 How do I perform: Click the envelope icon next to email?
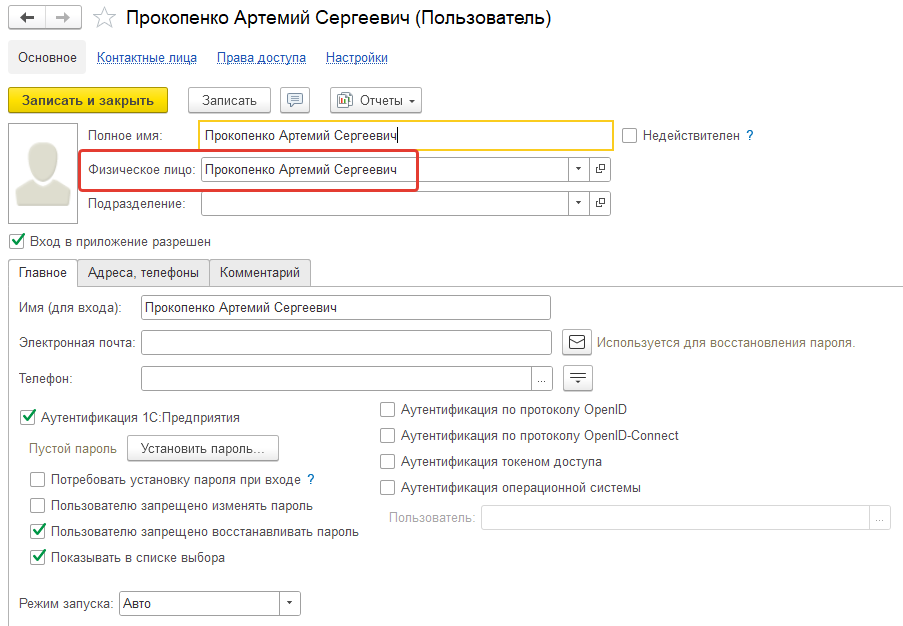pyautogui.click(x=576, y=342)
